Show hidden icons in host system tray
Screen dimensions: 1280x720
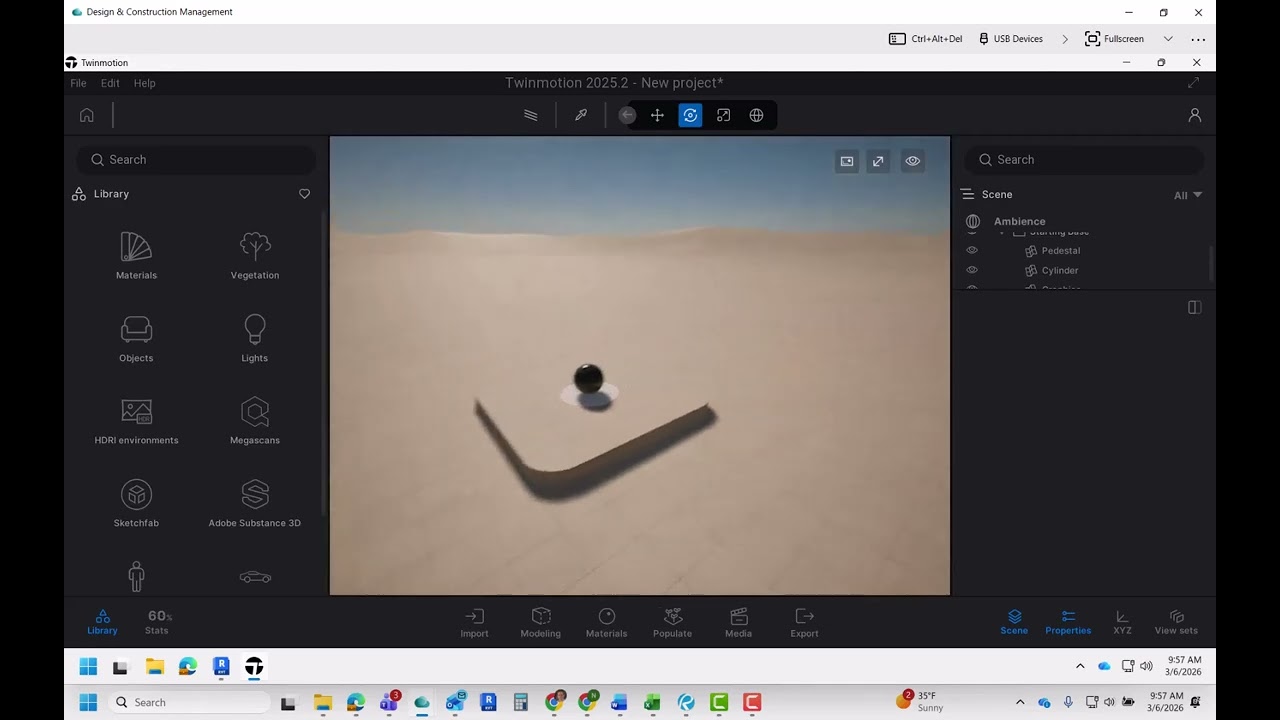[1020, 703]
